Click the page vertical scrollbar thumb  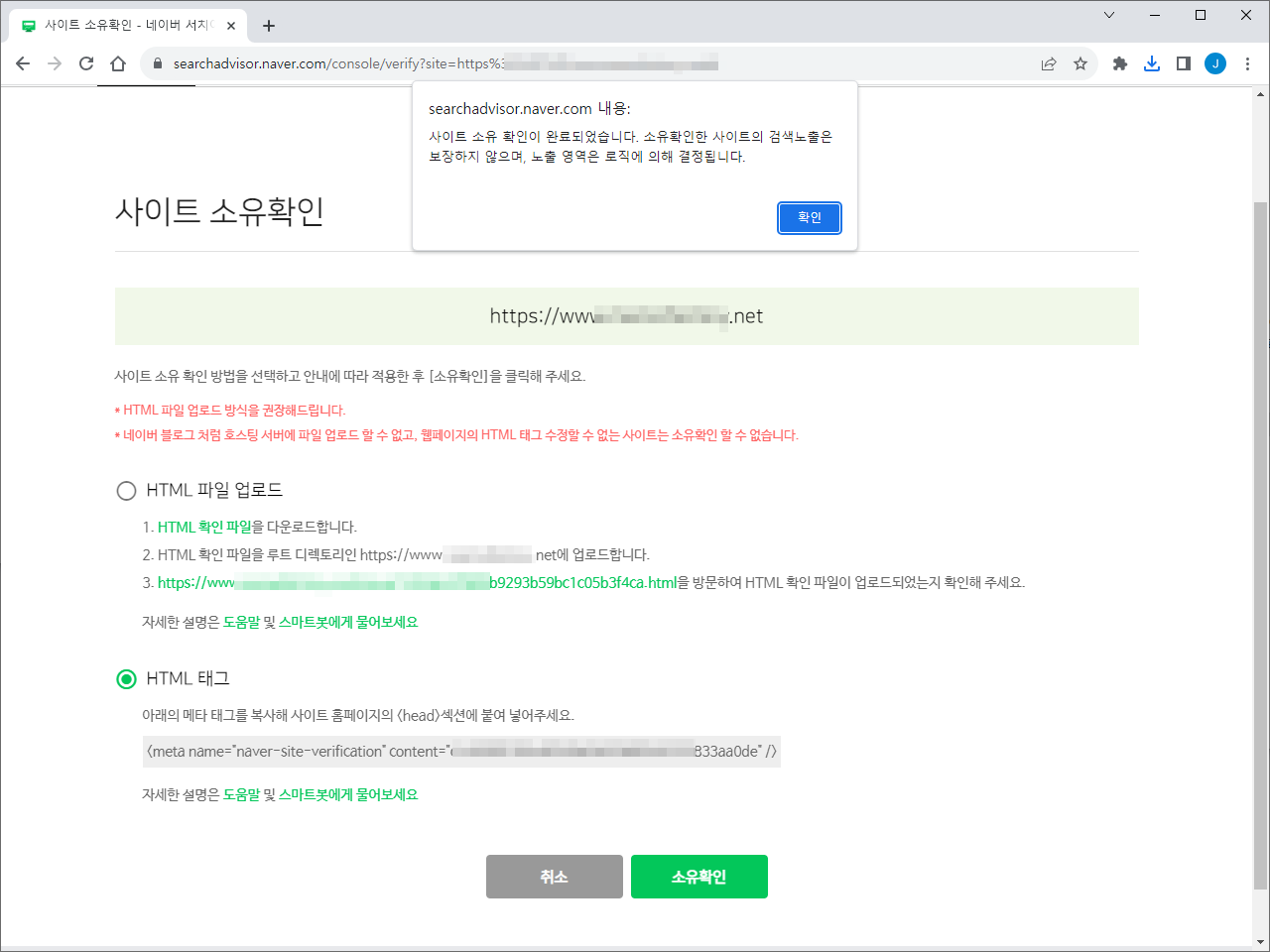coord(1261,545)
